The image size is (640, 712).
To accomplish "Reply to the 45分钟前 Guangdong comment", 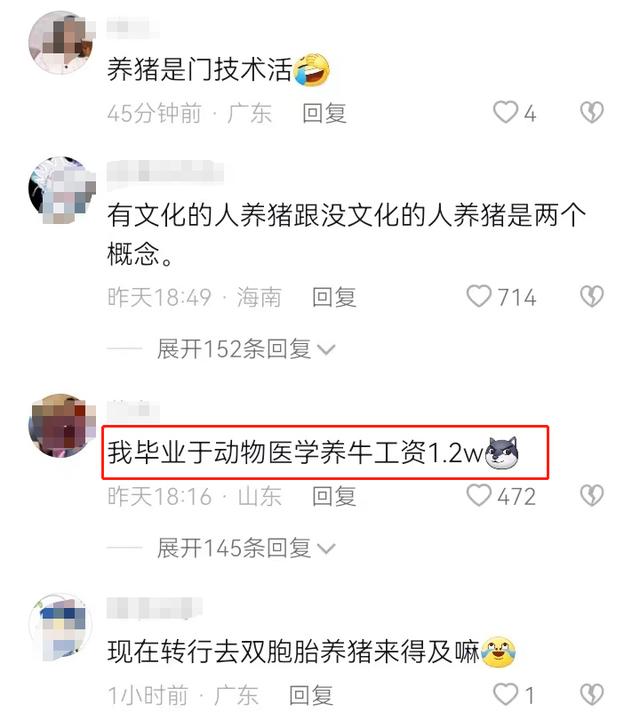I will (324, 113).
